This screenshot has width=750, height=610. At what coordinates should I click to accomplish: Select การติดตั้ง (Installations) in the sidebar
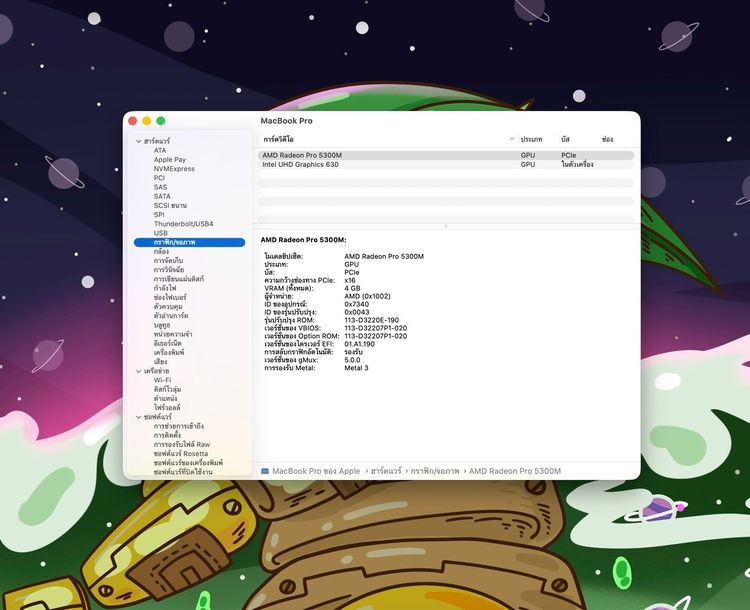pos(167,435)
